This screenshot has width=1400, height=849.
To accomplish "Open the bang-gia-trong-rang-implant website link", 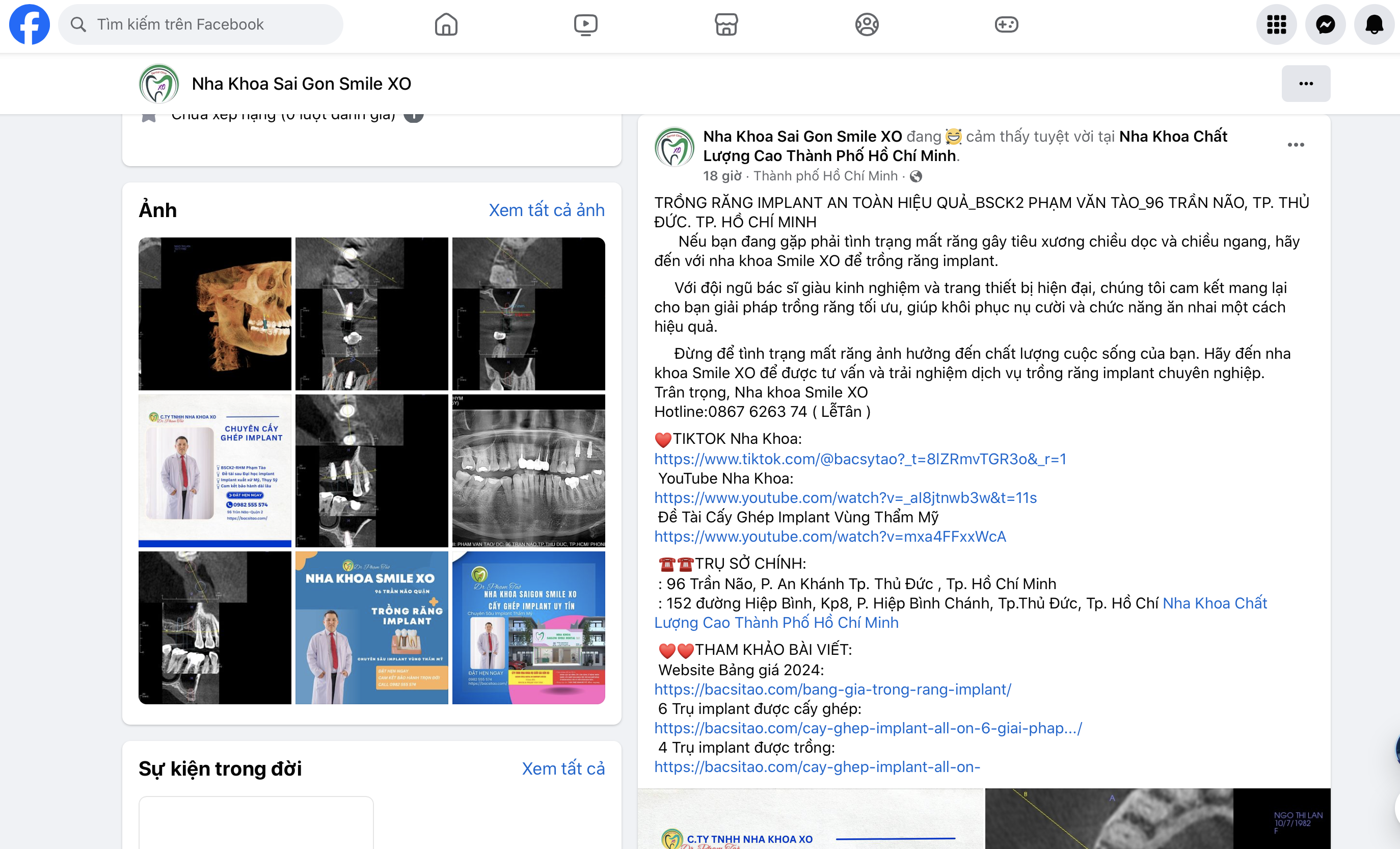I will coord(832,689).
